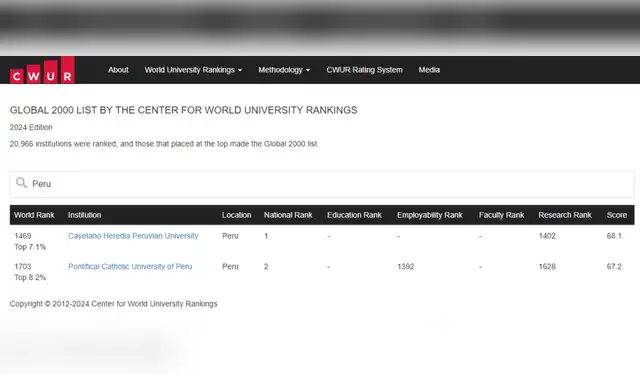Click the Top 7.1% label
The image size is (640, 374).
tap(30, 247)
